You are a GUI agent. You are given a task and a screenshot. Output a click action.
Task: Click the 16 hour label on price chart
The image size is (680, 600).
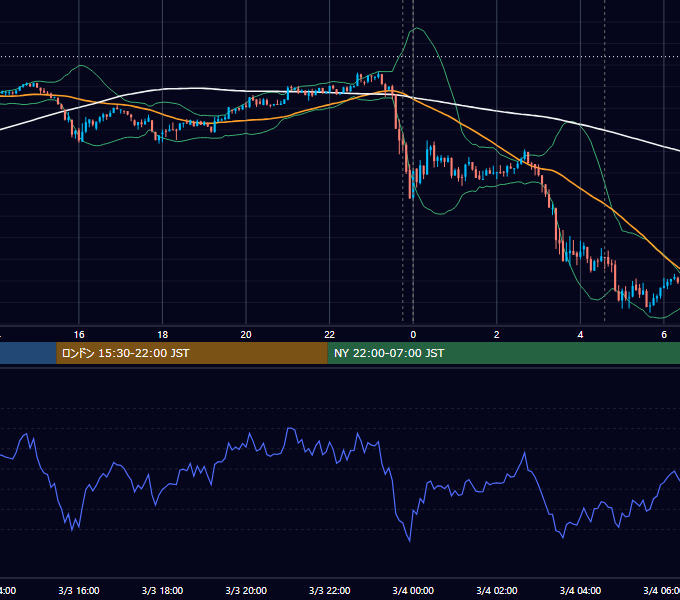79,335
